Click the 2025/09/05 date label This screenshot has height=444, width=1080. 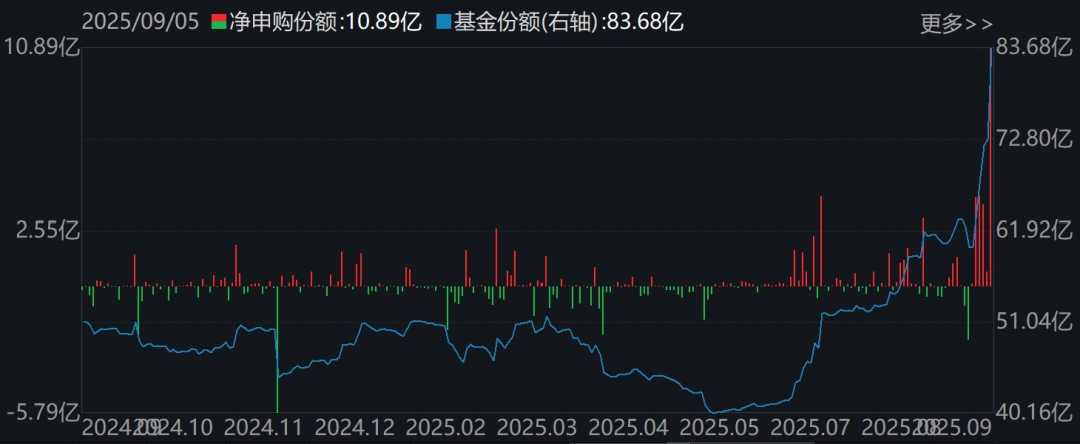(x=141, y=22)
